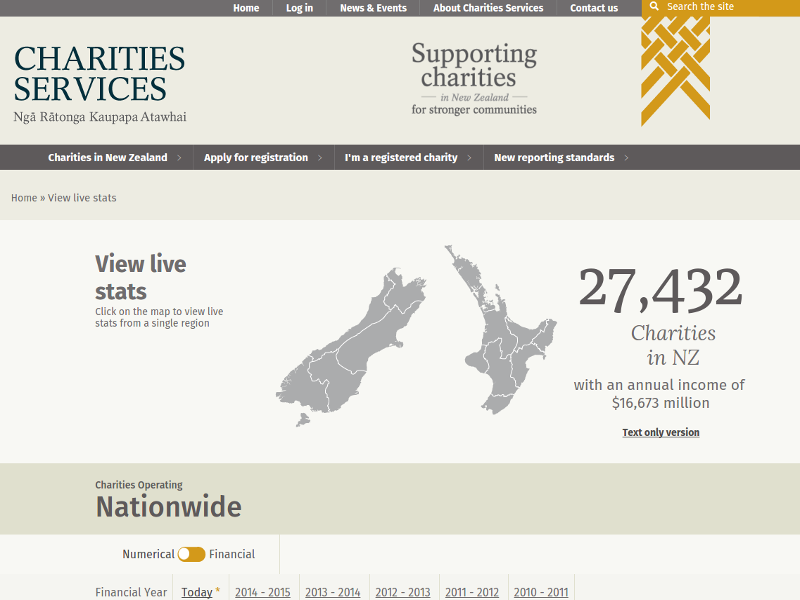Open About Charities Services page
Image resolution: width=800 pixels, height=600 pixels.
(x=488, y=8)
